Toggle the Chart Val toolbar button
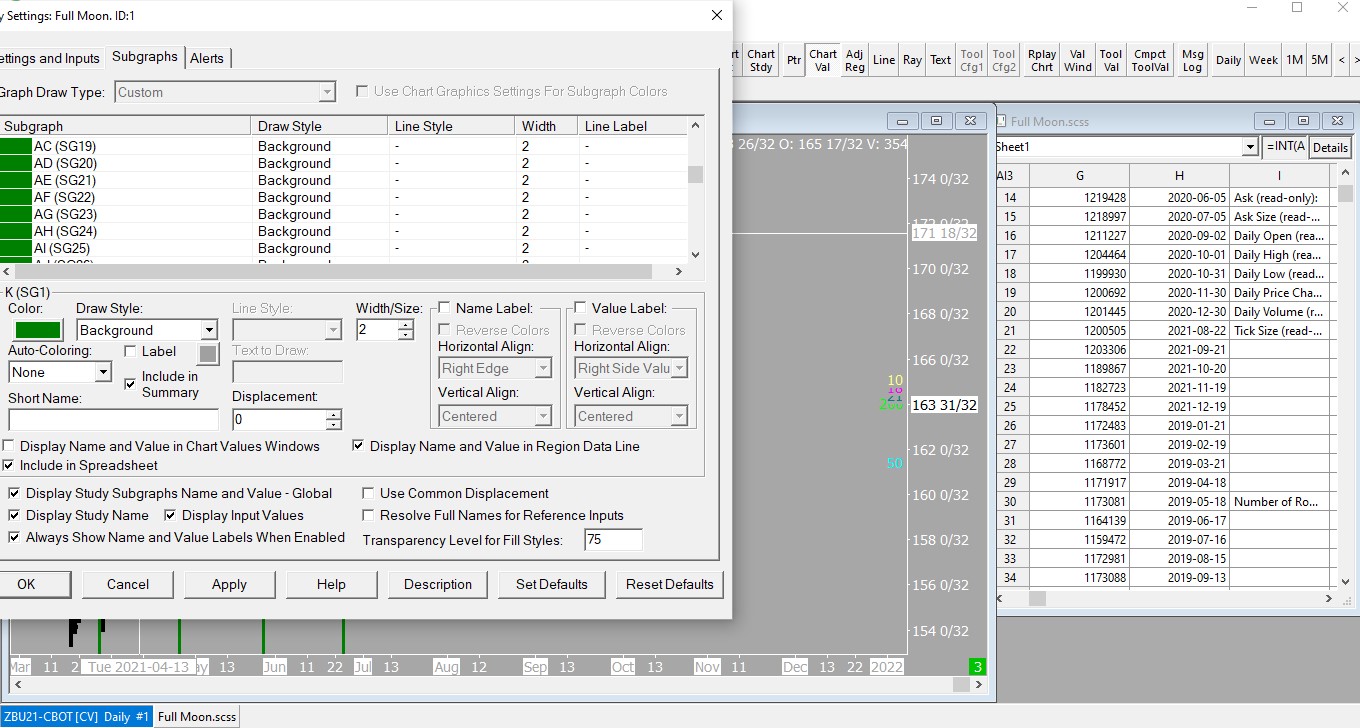Screen dimensions: 1360x728 [x=823, y=61]
